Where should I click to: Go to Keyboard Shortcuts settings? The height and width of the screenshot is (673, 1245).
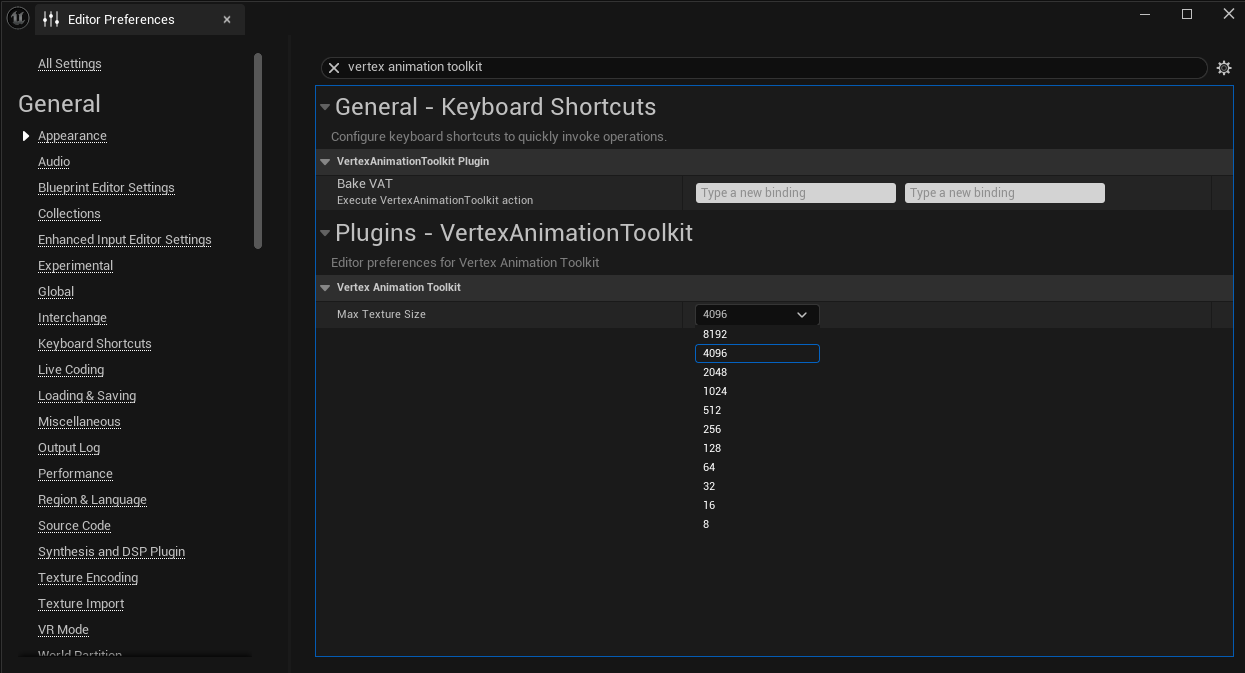pyautogui.click(x=95, y=344)
